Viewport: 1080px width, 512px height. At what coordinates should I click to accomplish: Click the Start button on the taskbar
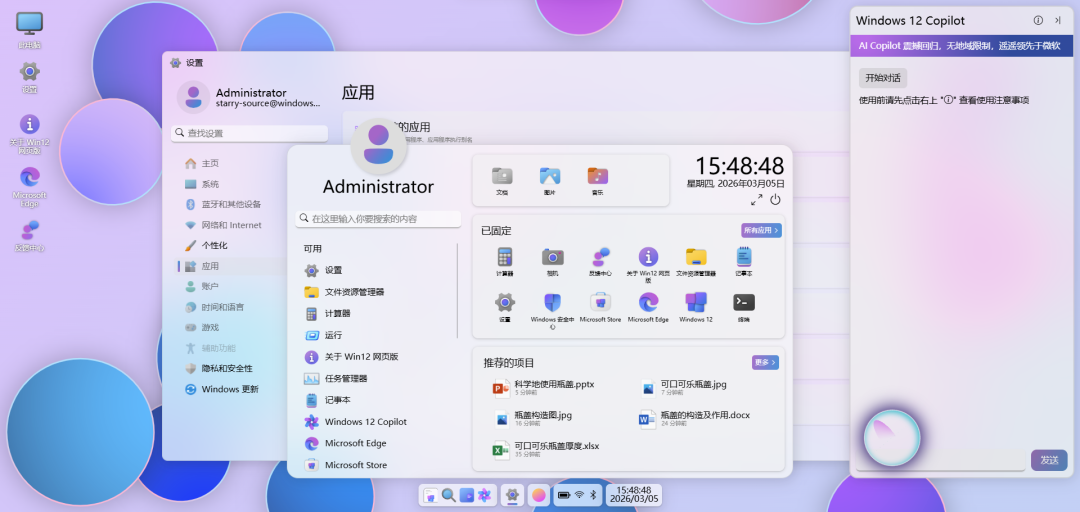coord(430,495)
